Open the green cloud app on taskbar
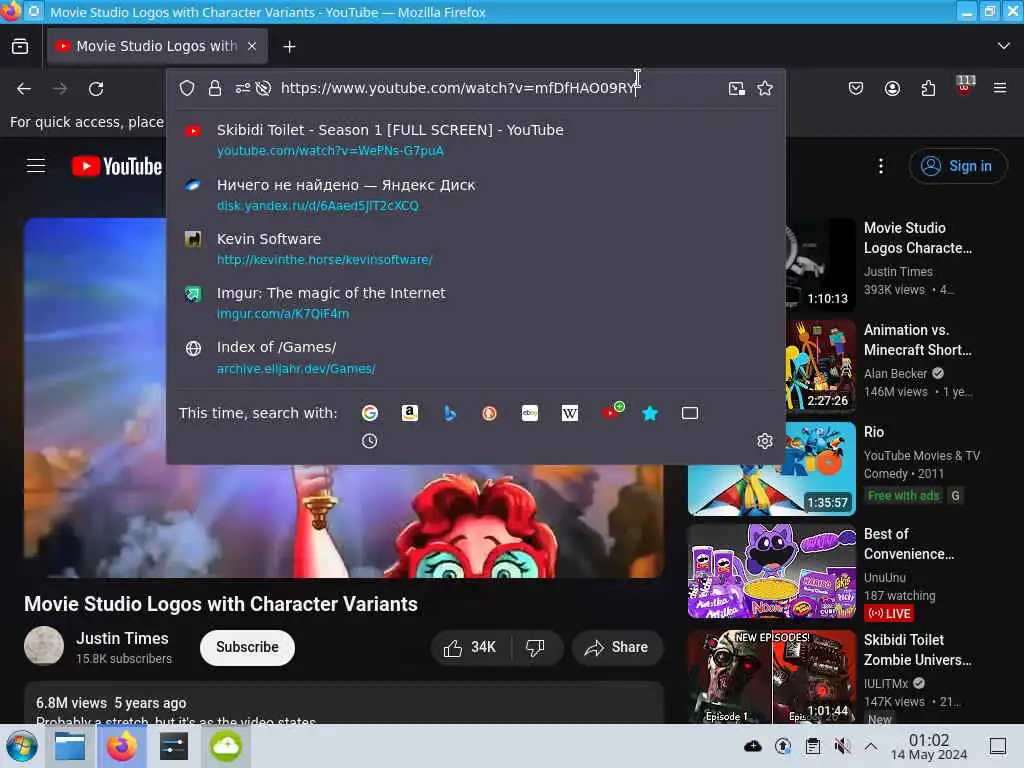The width and height of the screenshot is (1024, 768). click(225, 746)
